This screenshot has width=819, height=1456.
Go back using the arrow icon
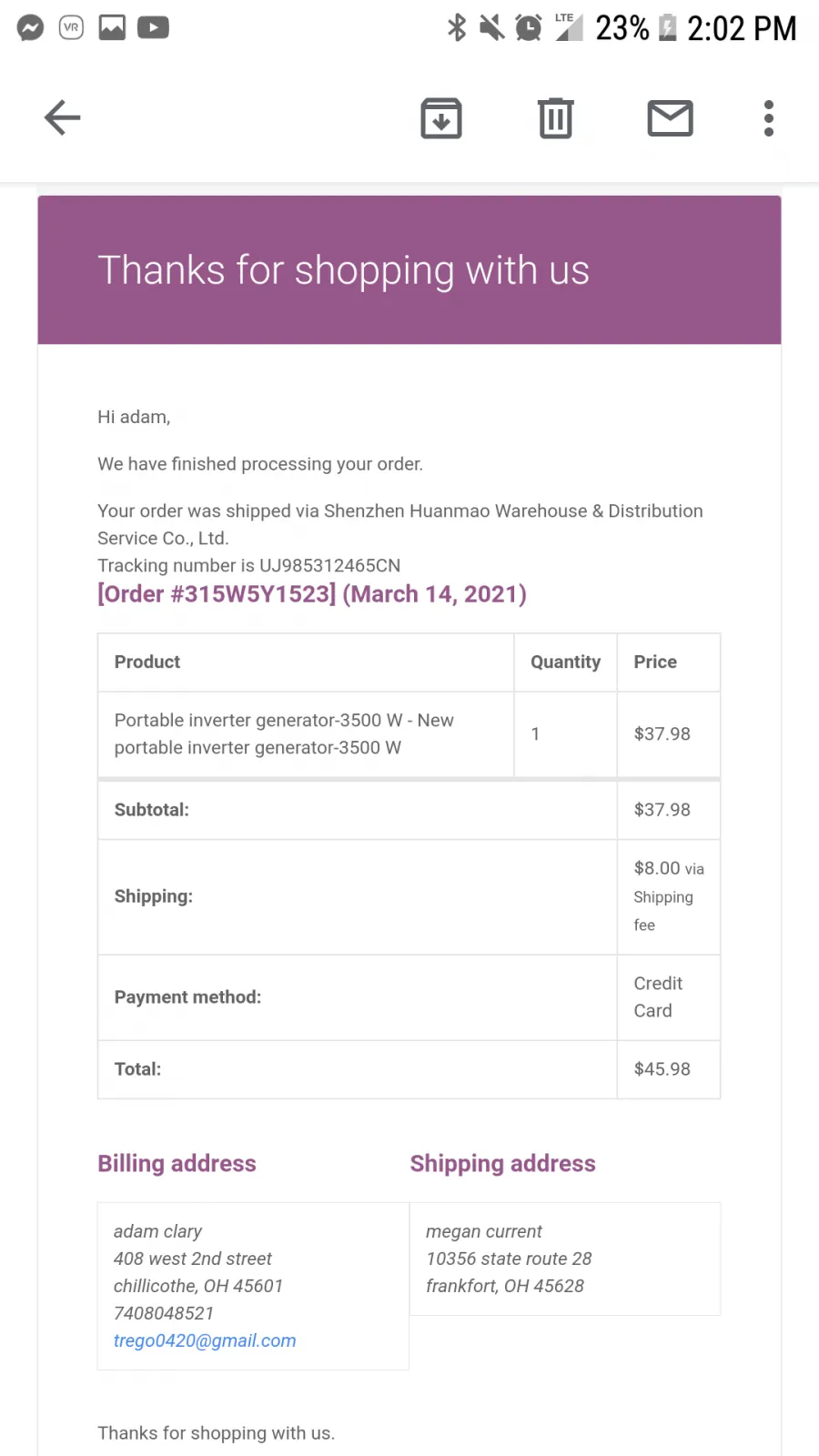63,118
